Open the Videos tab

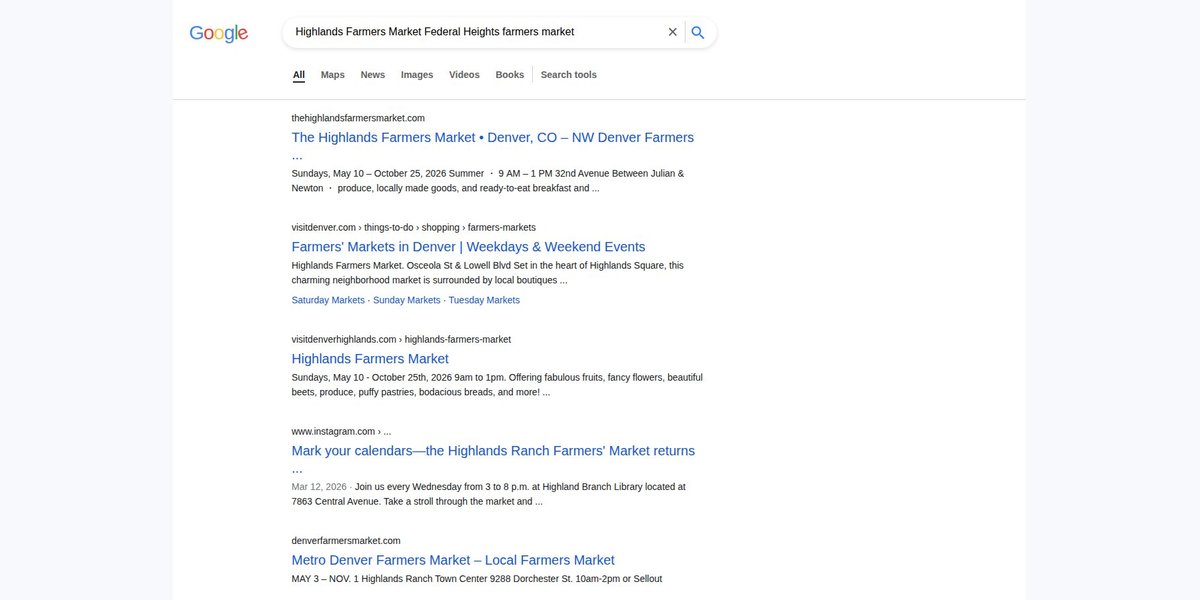pos(464,75)
